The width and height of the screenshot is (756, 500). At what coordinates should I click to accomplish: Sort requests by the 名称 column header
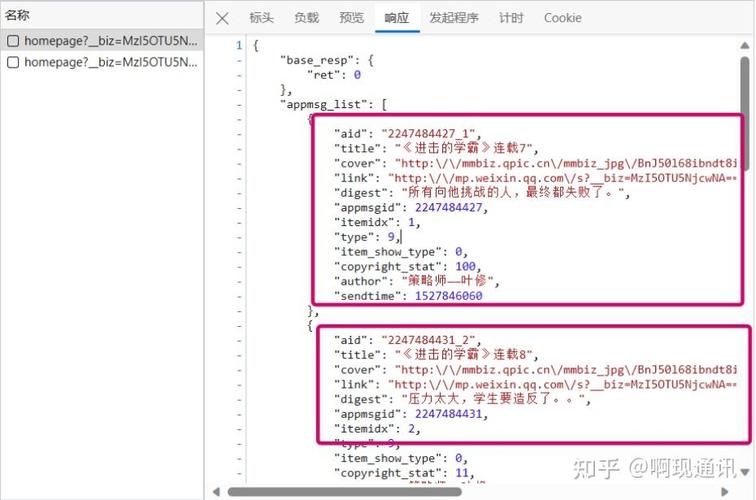[17, 15]
